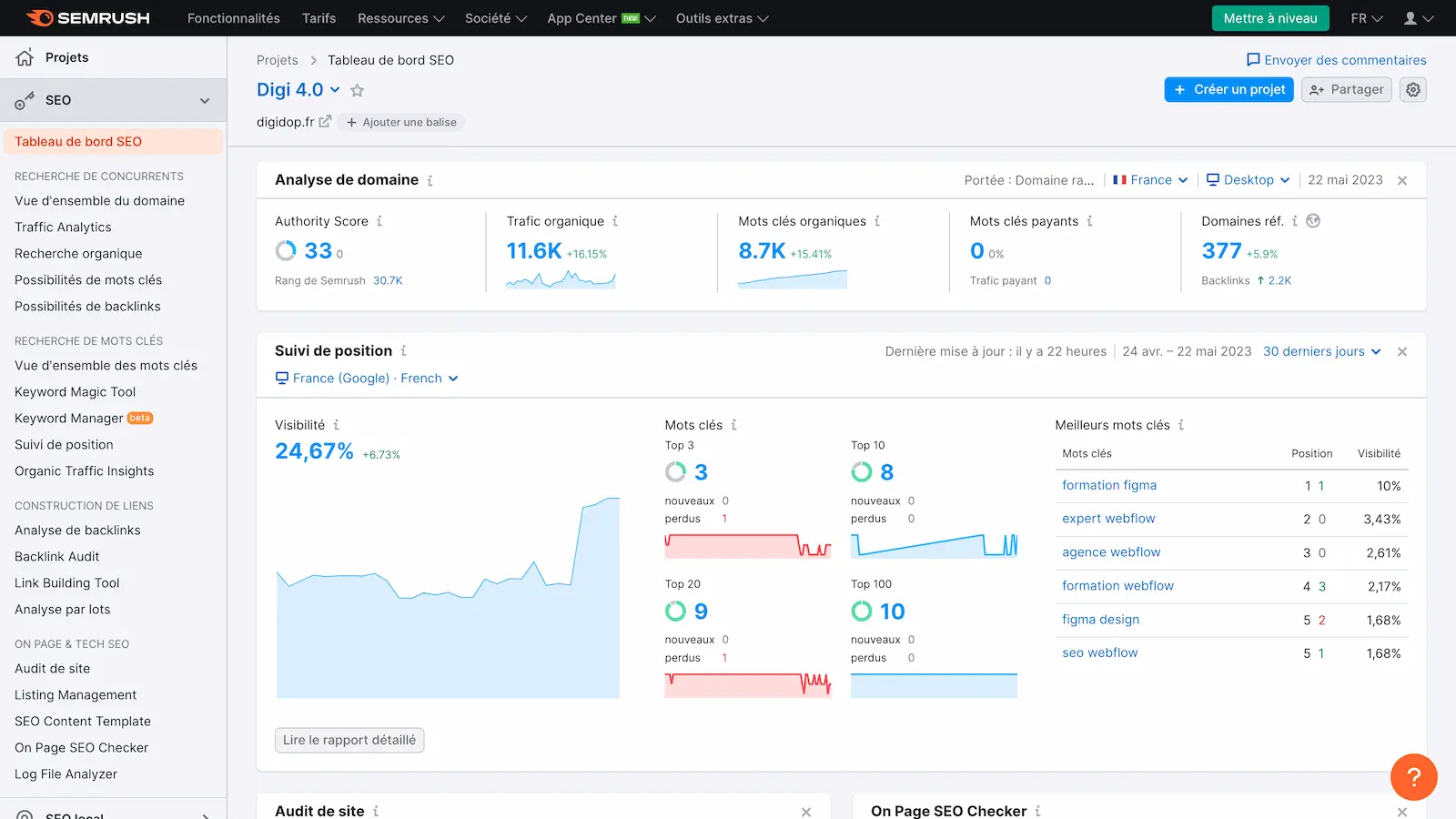Close the Suivi de position widget
The height and width of the screenshot is (819, 1456).
[x=1402, y=351]
